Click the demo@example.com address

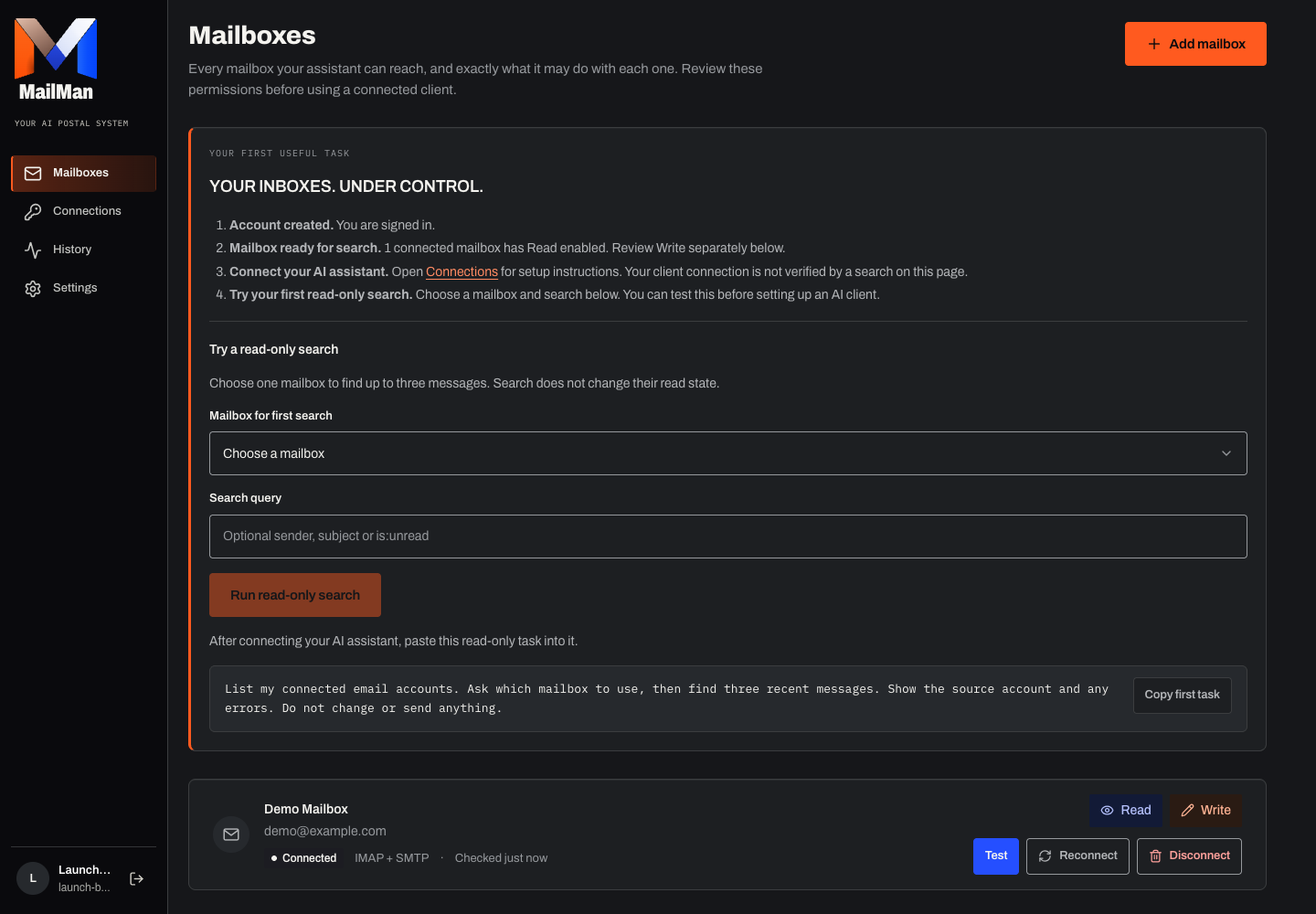pos(325,832)
